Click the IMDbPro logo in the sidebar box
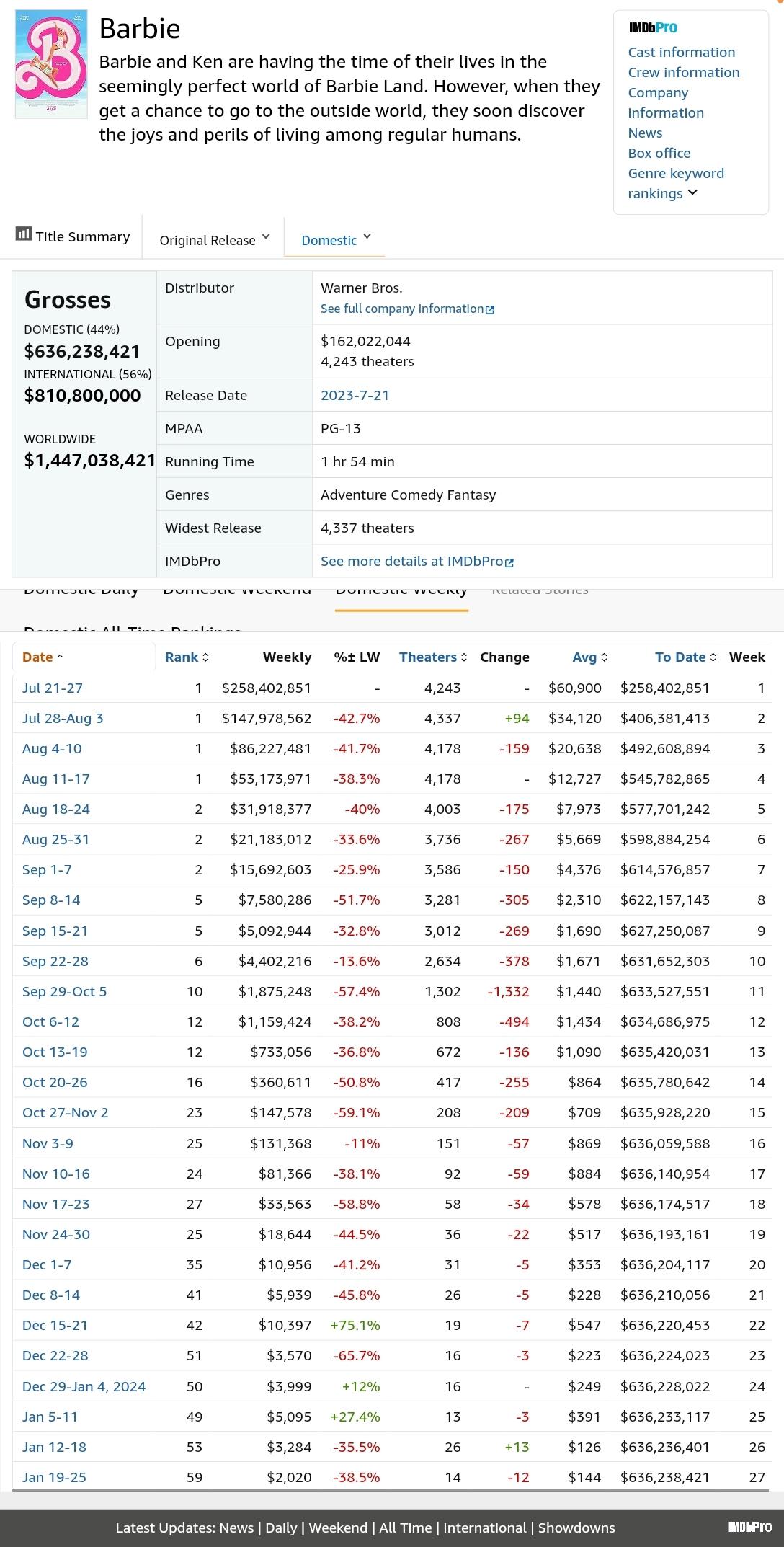The height and width of the screenshot is (1547, 784). click(x=653, y=27)
